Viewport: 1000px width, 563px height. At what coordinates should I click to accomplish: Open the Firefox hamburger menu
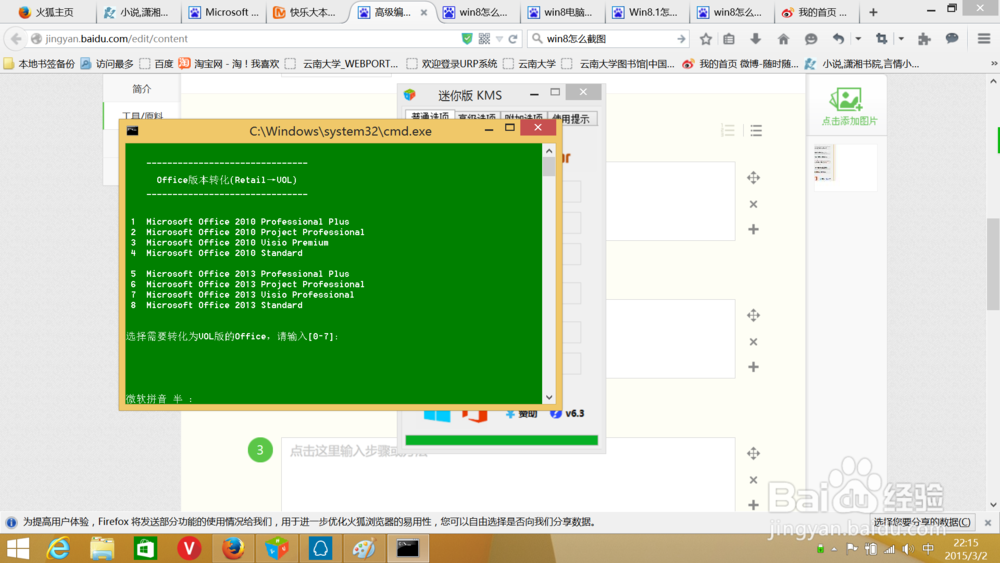pos(984,39)
